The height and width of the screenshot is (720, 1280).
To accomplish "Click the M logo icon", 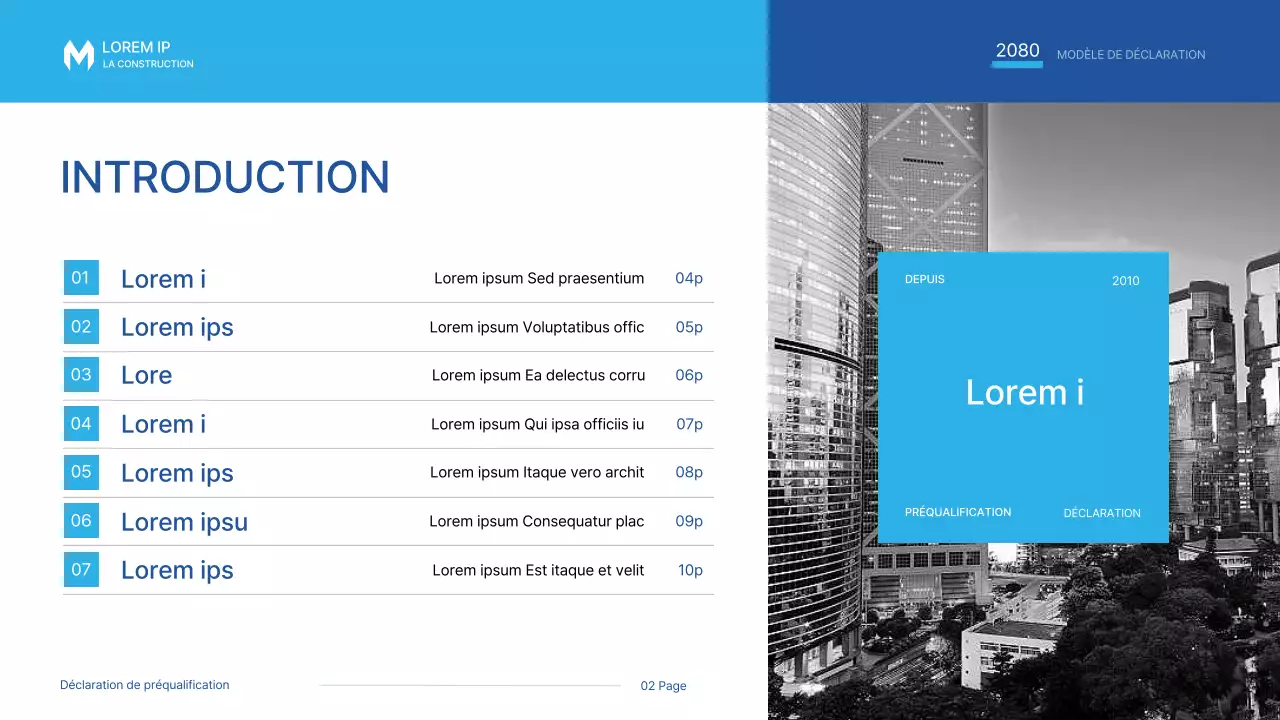I will (x=78, y=56).
